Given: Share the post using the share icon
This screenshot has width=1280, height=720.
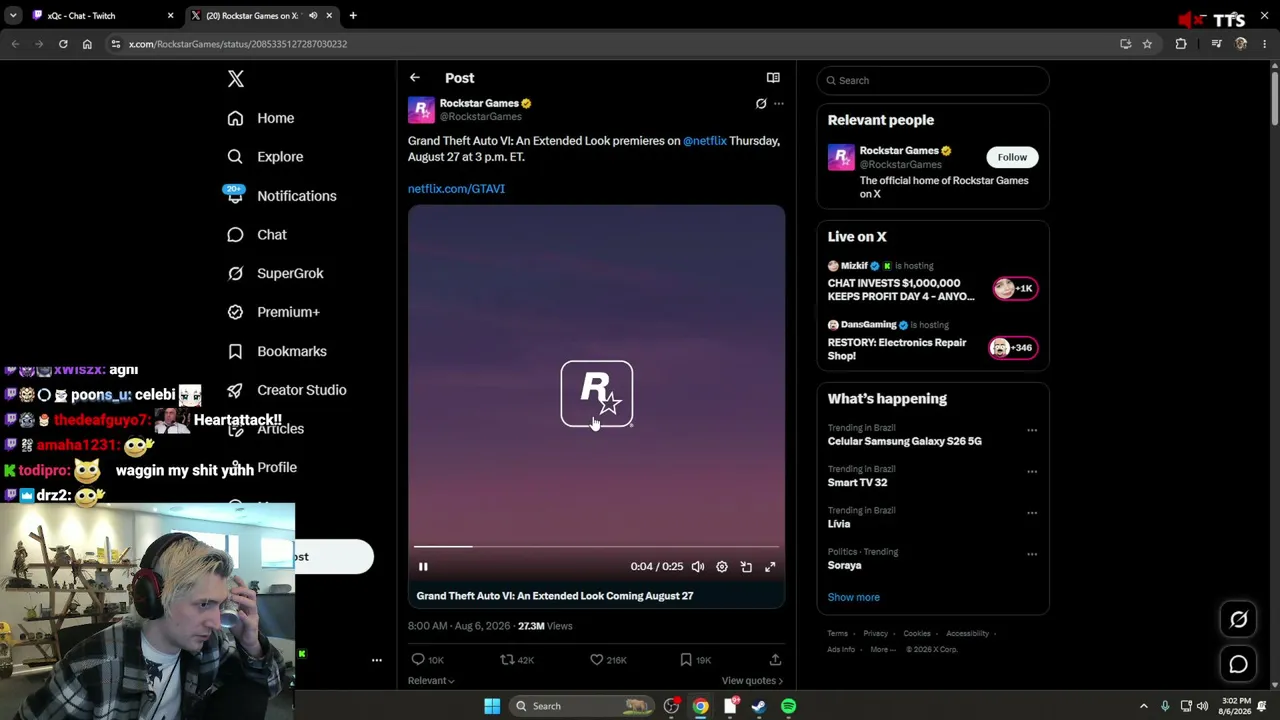Looking at the screenshot, I should [775, 660].
